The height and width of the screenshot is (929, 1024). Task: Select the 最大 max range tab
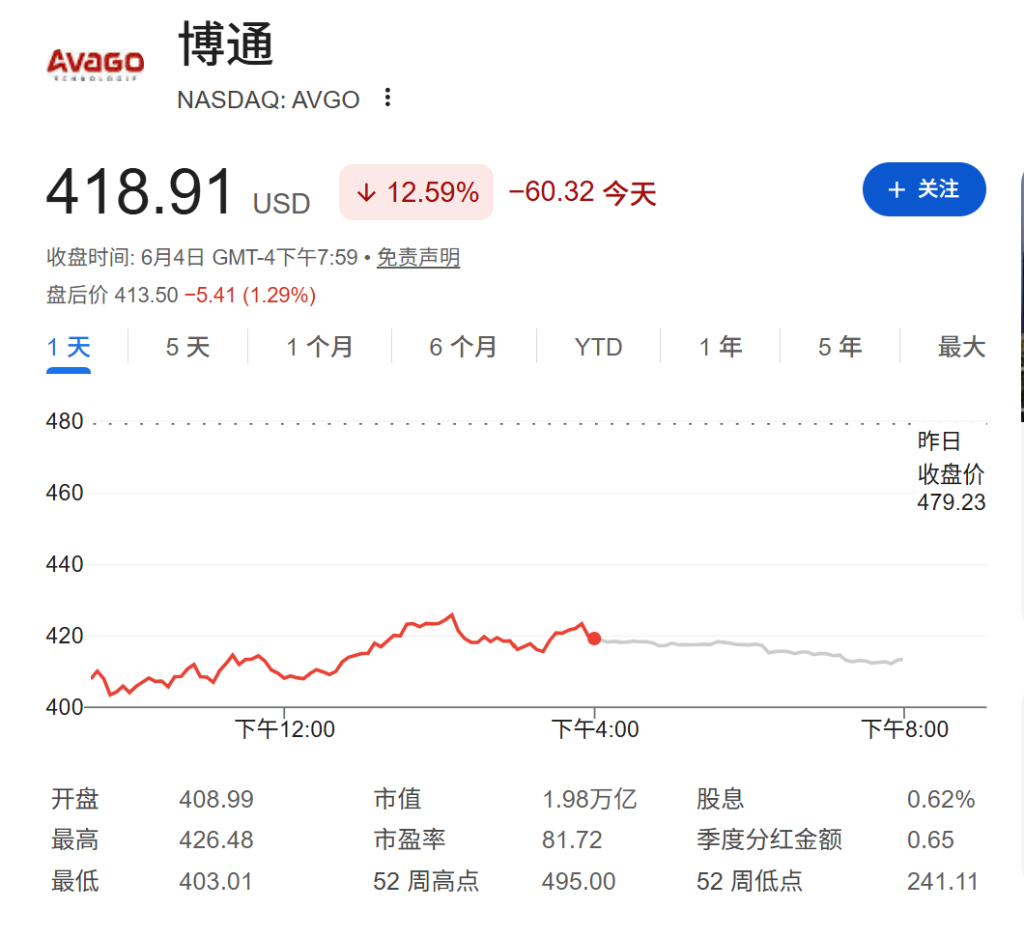961,347
